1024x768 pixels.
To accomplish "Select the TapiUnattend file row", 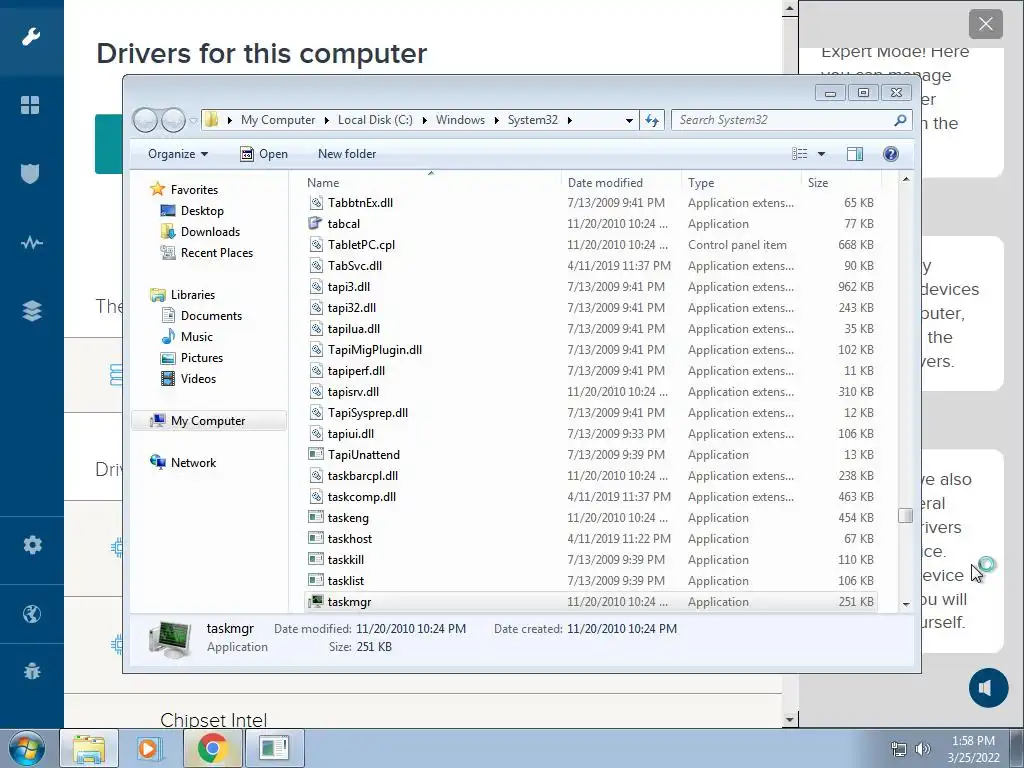I will [x=591, y=455].
